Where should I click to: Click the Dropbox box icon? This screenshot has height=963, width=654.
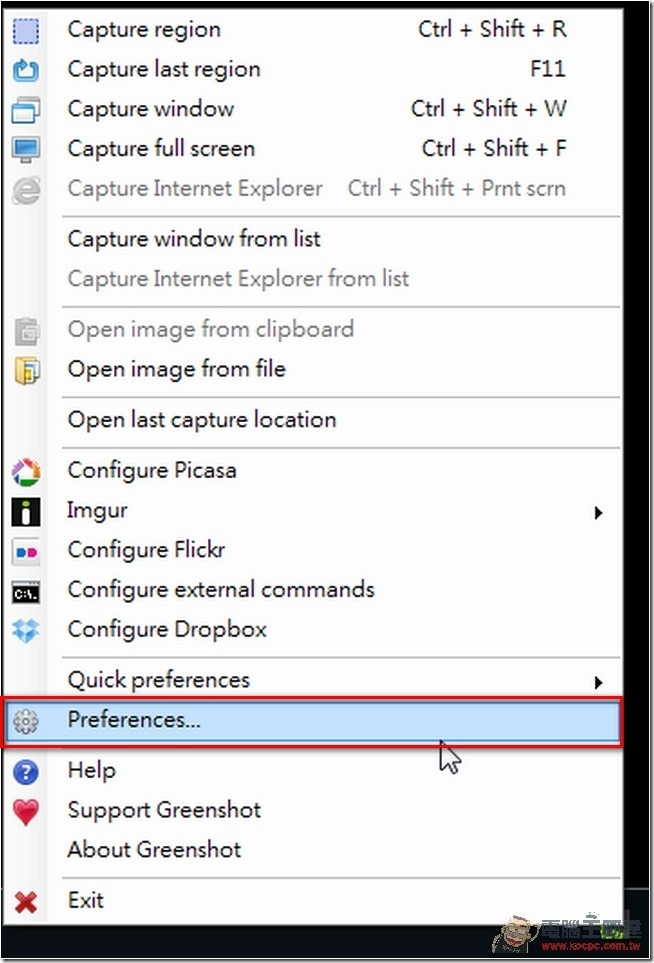pos(26,630)
